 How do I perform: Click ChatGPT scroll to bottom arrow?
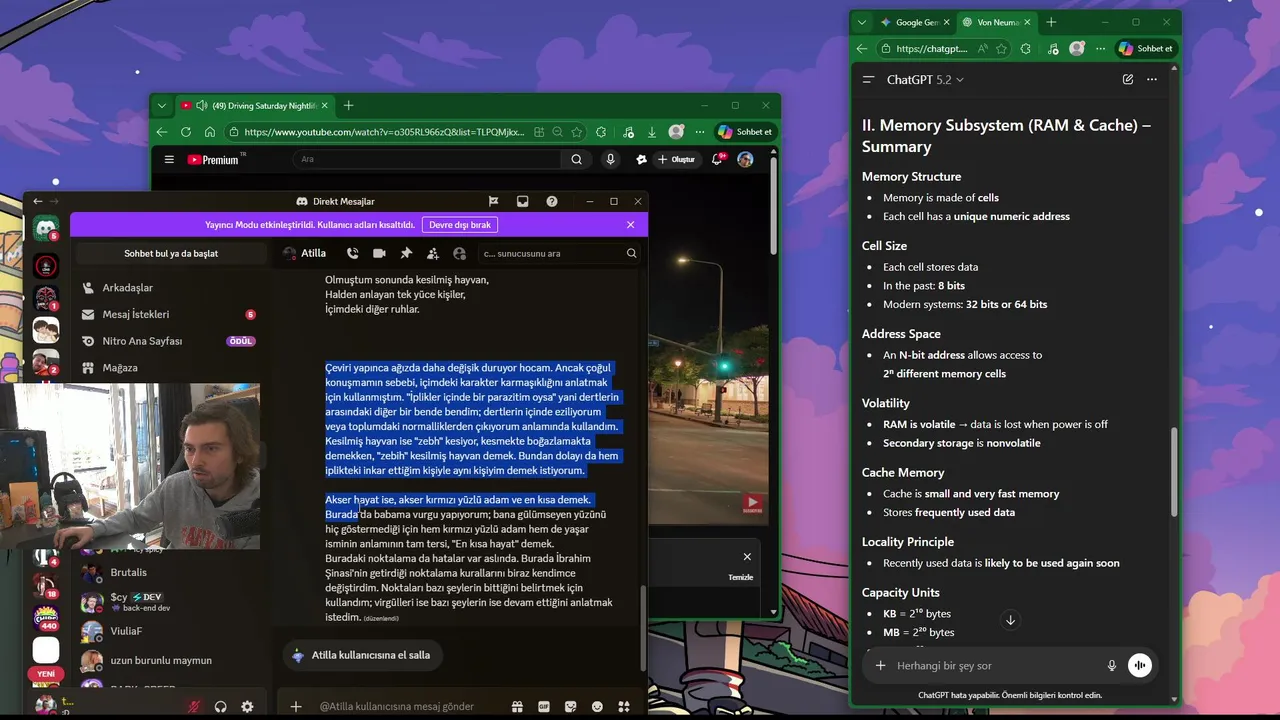(x=1010, y=620)
